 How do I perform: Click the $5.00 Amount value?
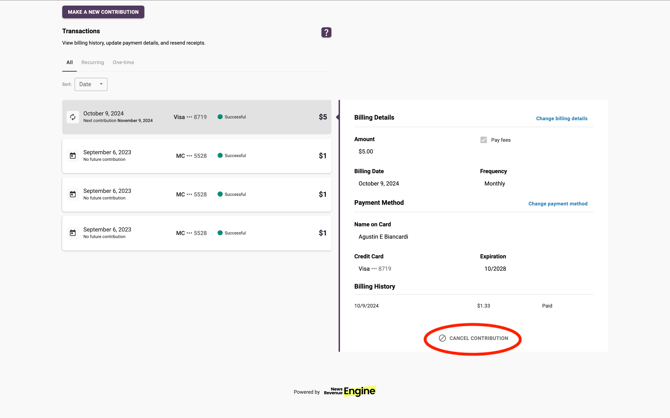tap(366, 151)
